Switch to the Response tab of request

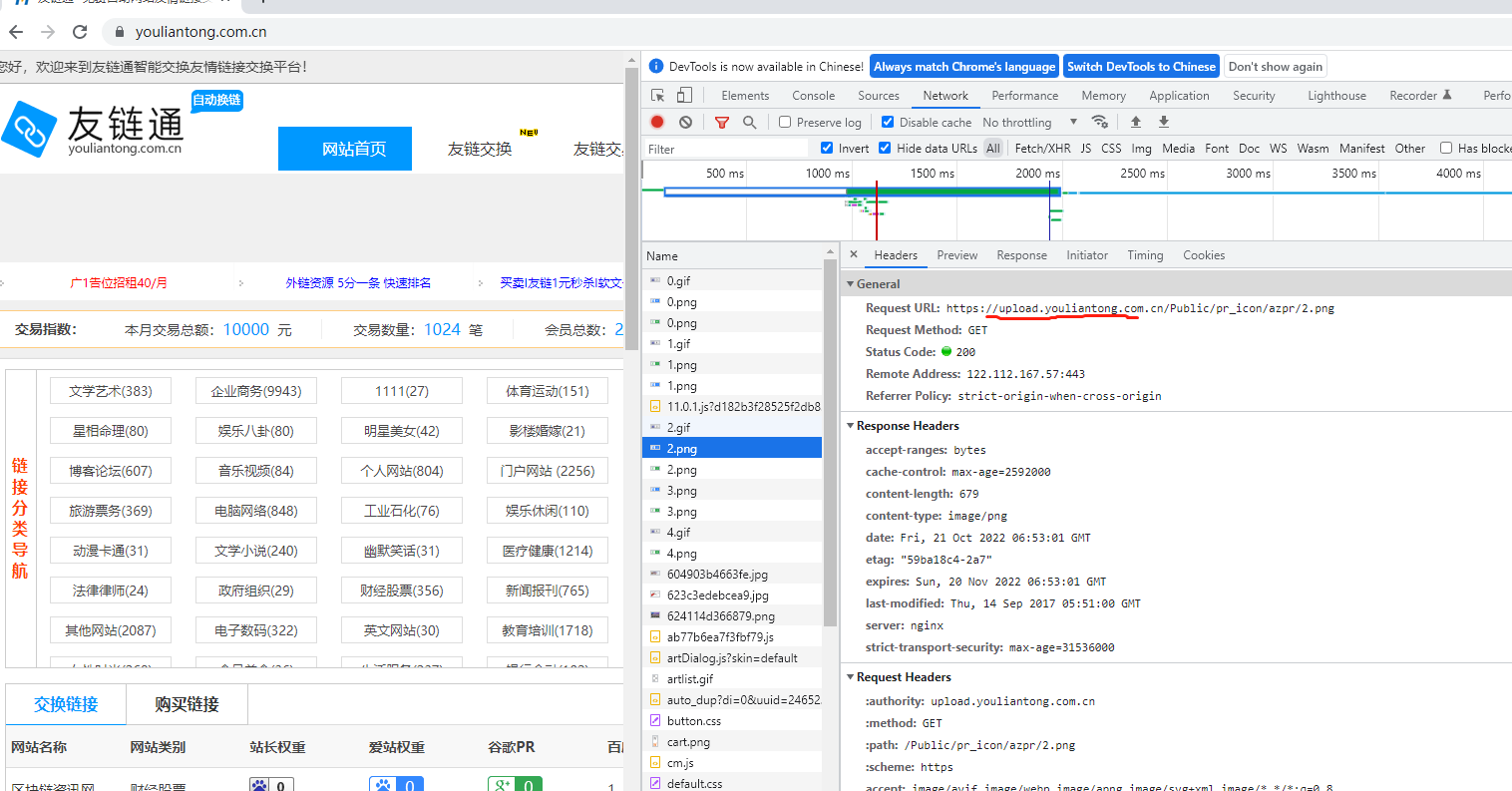1021,255
